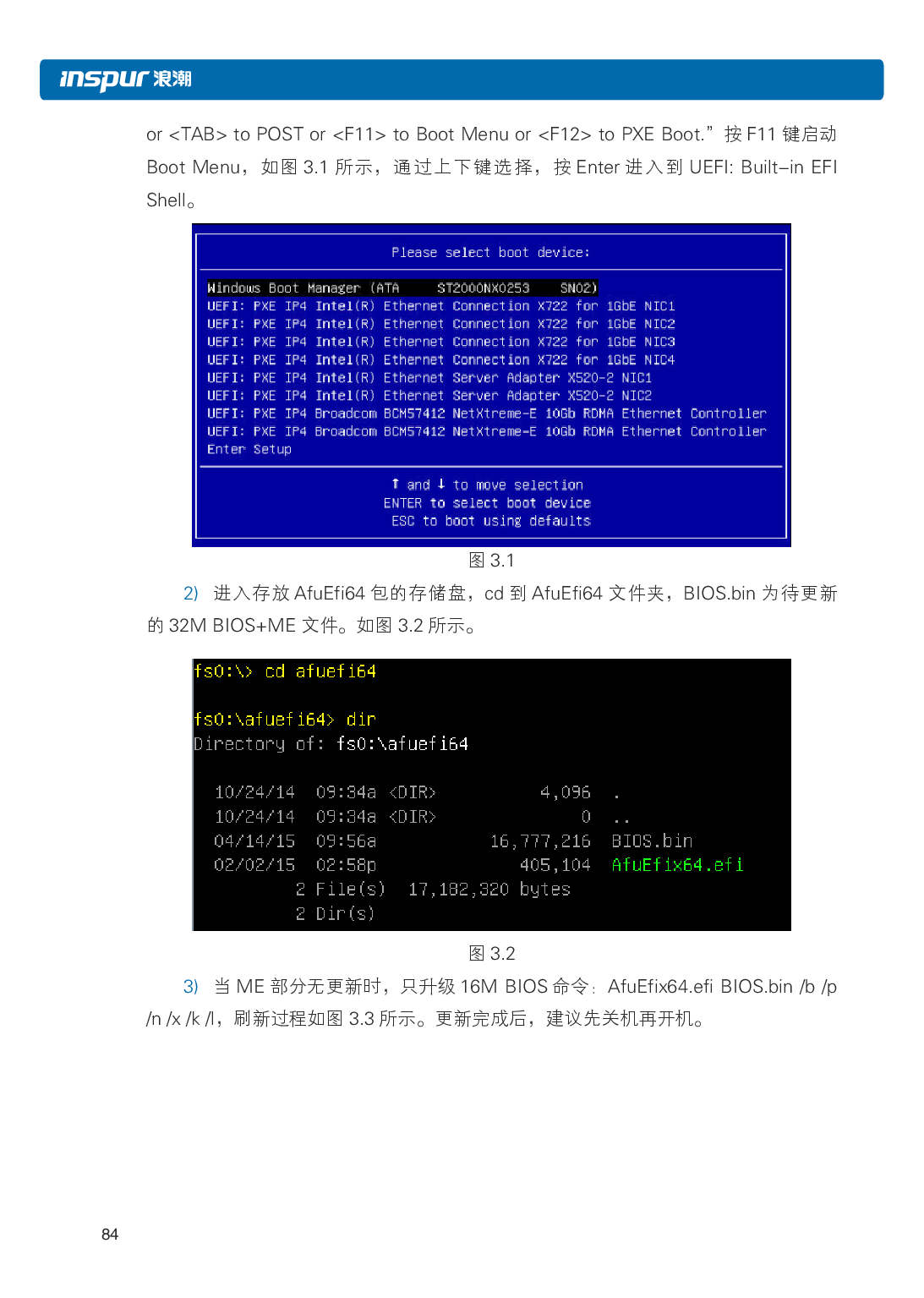924x1298 pixels.
Task: Select the X722 1GbE NIC4 PXE option
Action: click(440, 360)
